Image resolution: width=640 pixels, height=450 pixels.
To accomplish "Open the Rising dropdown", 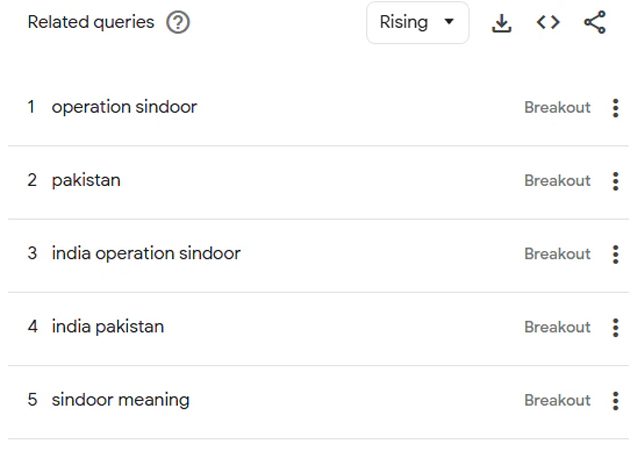I will [x=418, y=22].
